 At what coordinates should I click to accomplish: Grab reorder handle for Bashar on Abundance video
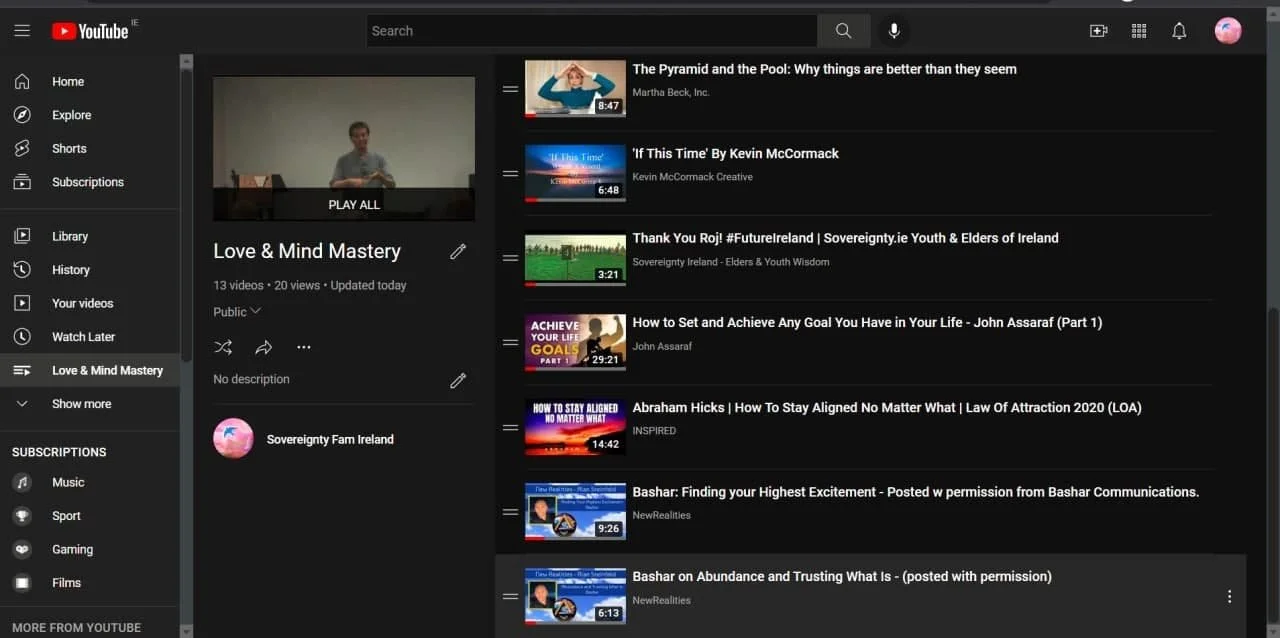pyautogui.click(x=510, y=596)
